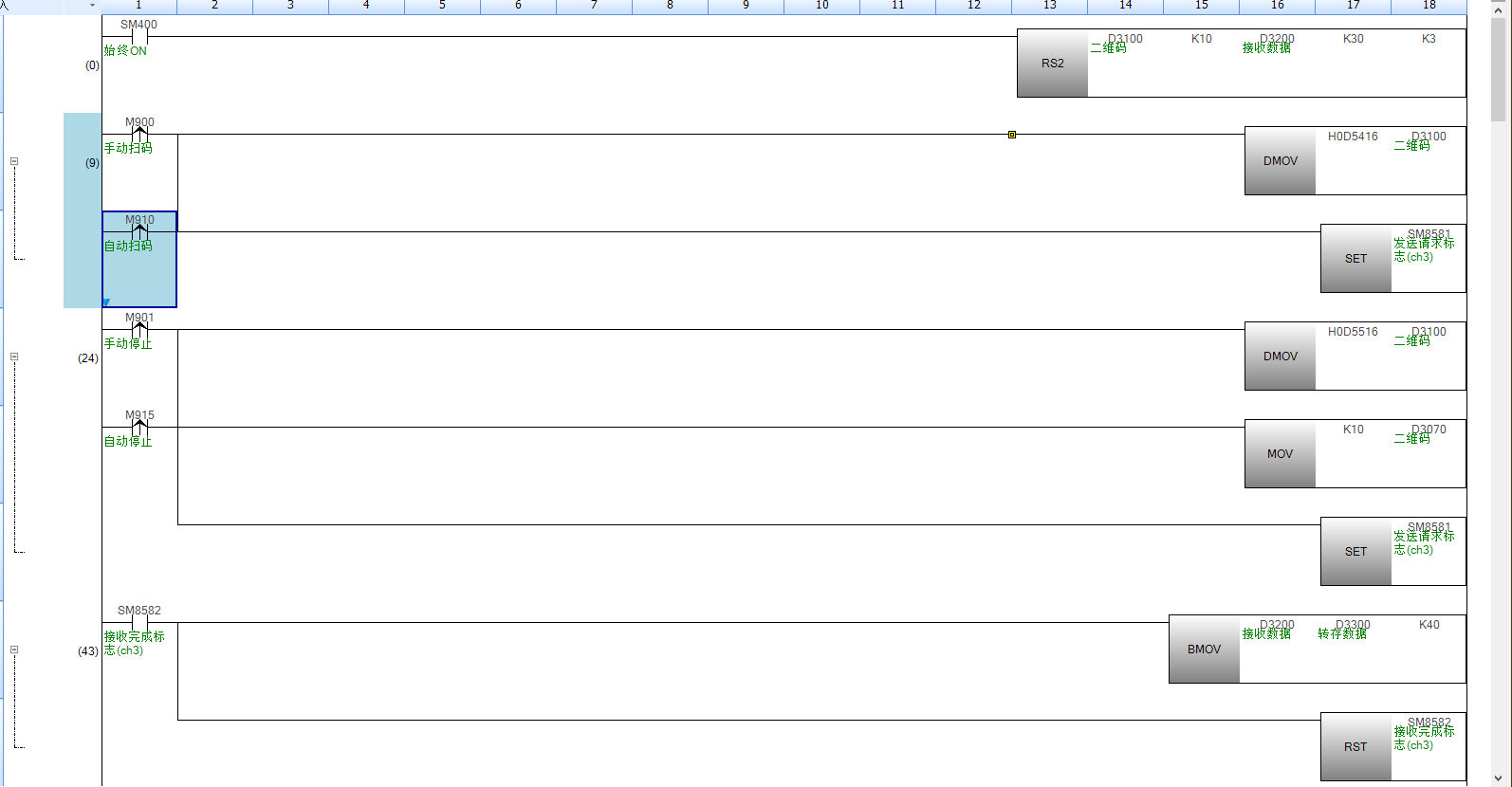This screenshot has width=1512, height=787.
Task: Select the M915 auto-stop contact
Action: pyautogui.click(x=139, y=428)
